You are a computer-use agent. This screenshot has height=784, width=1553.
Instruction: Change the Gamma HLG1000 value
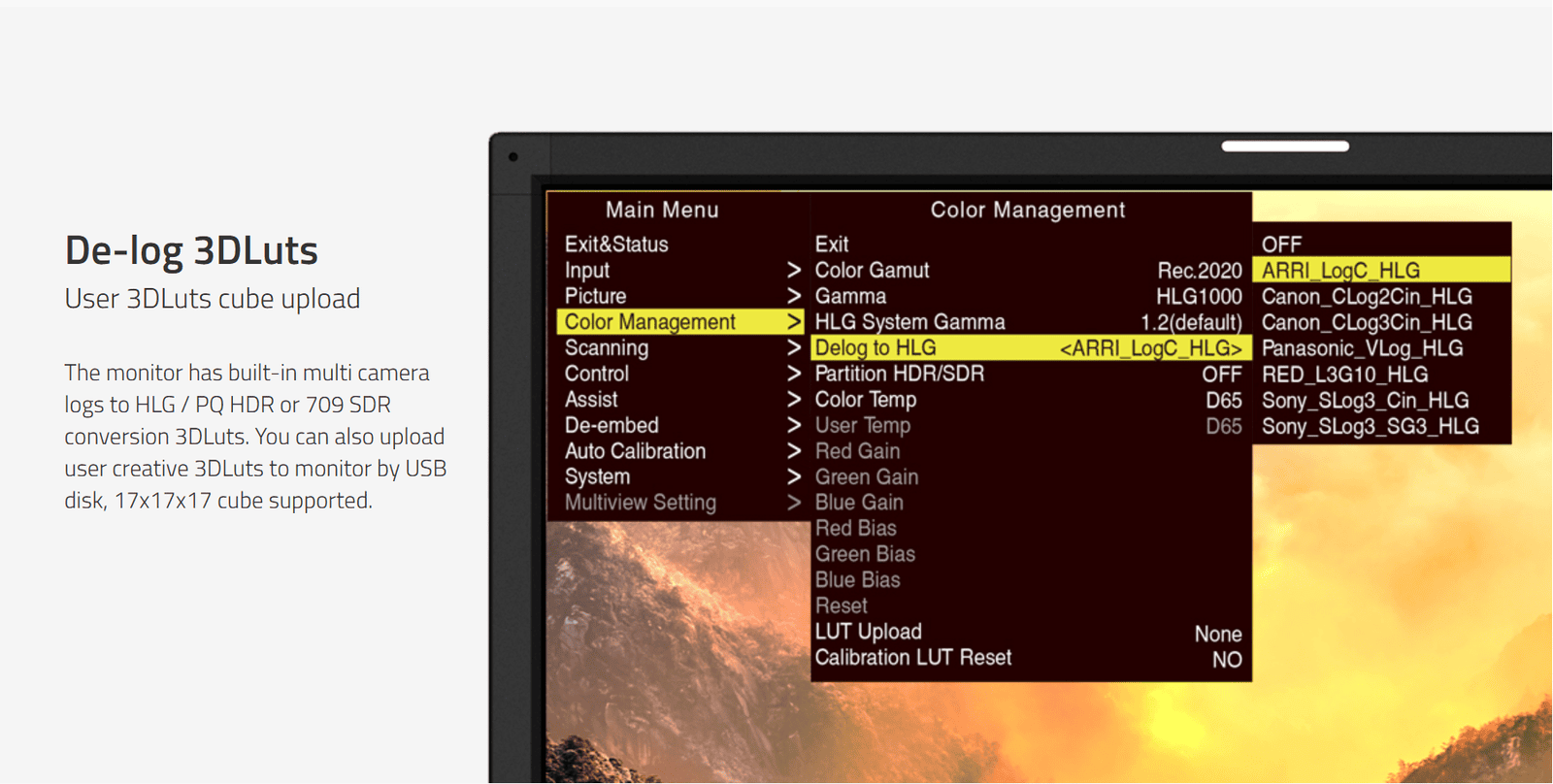pyautogui.click(x=1199, y=296)
